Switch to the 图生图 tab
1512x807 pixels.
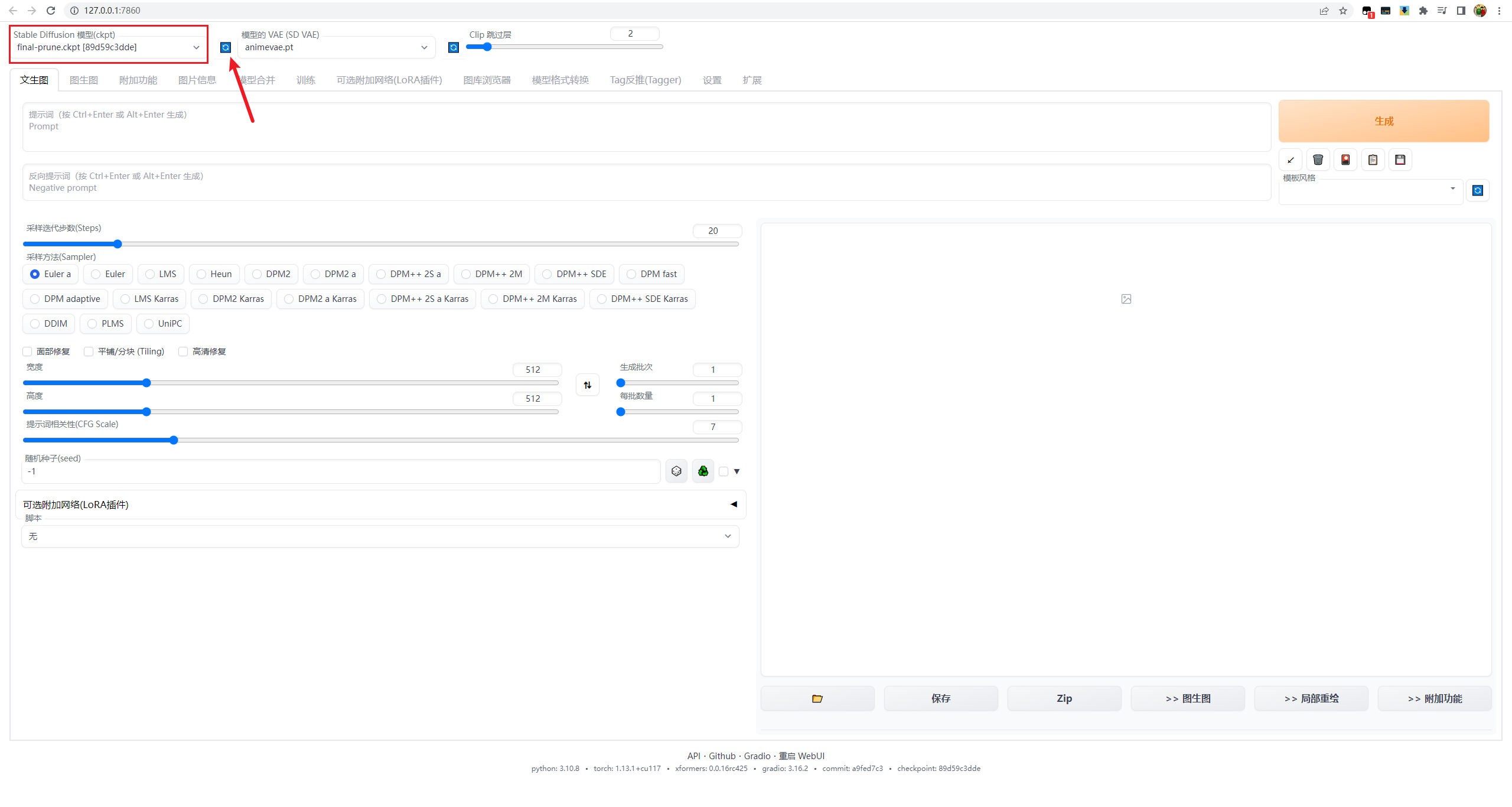pos(83,80)
